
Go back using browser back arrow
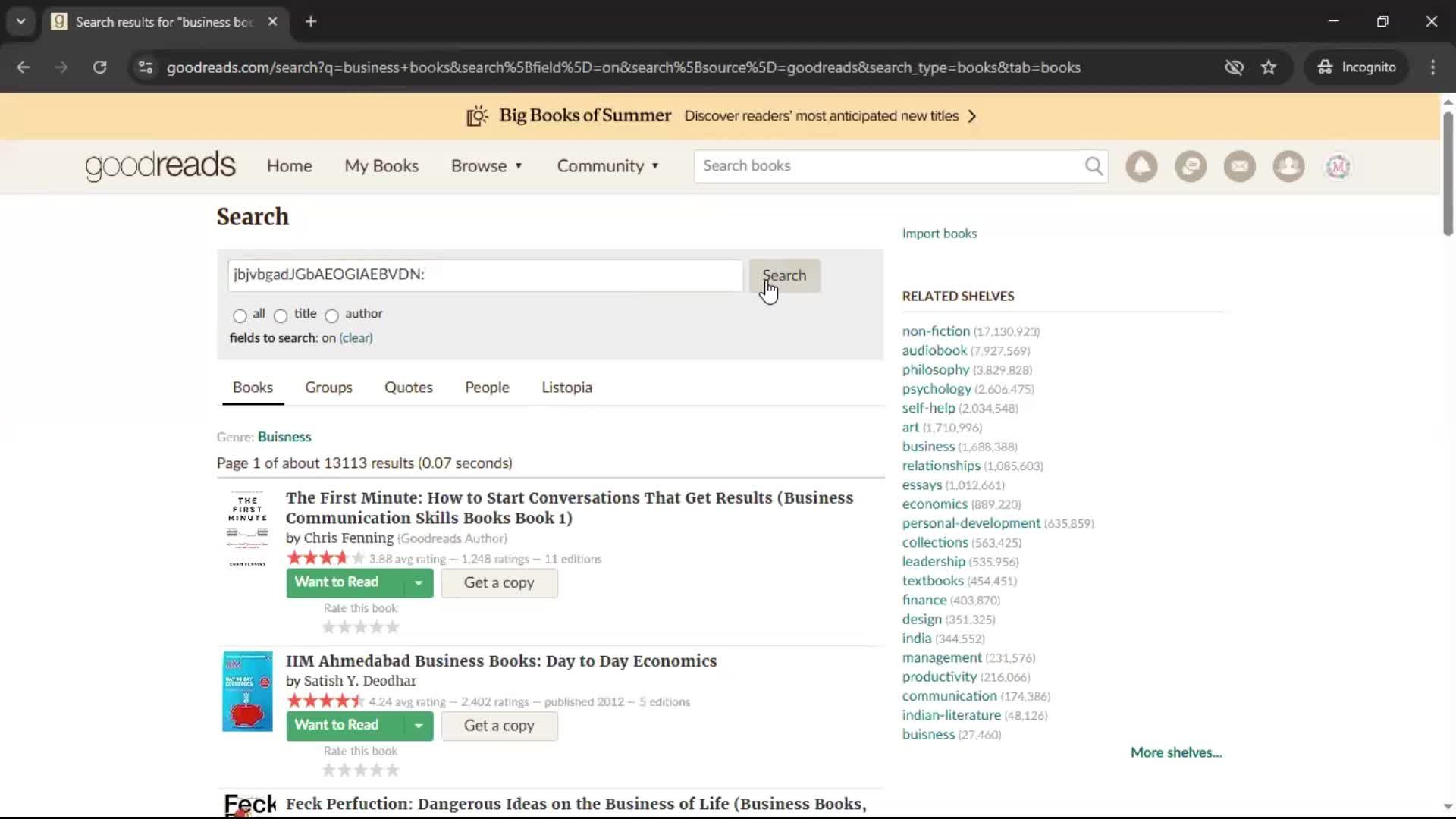tap(24, 67)
